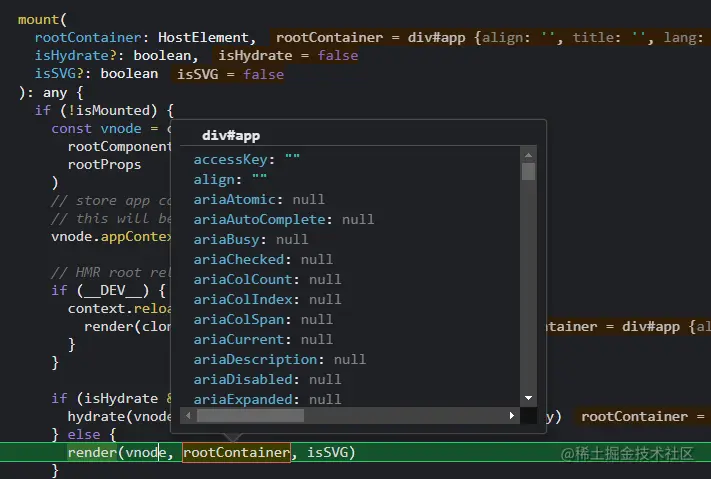Image resolution: width=711 pixels, height=479 pixels.
Task: Click vnode in the highlighted render call
Action: tap(146, 452)
